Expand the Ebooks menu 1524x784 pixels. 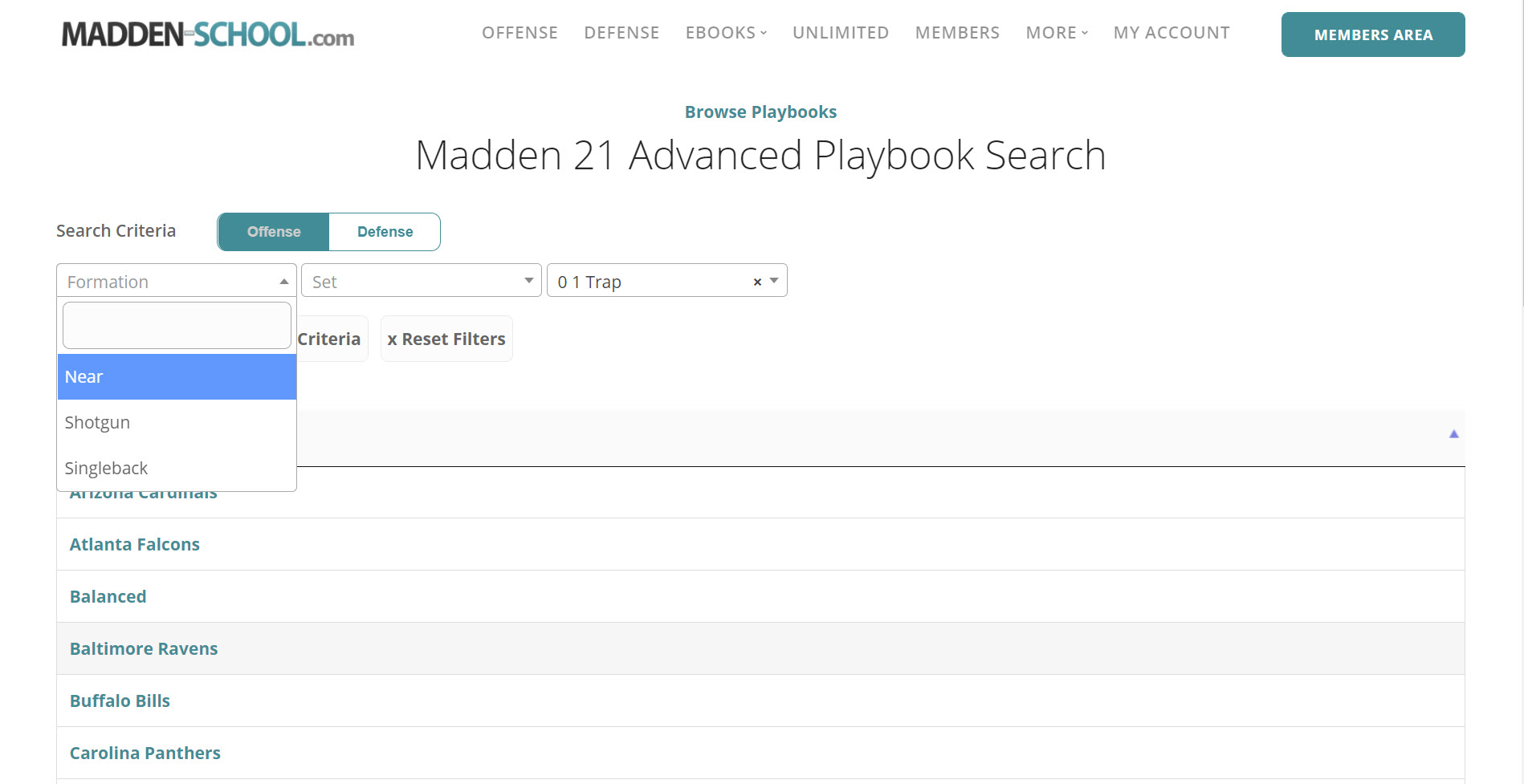pos(726,33)
